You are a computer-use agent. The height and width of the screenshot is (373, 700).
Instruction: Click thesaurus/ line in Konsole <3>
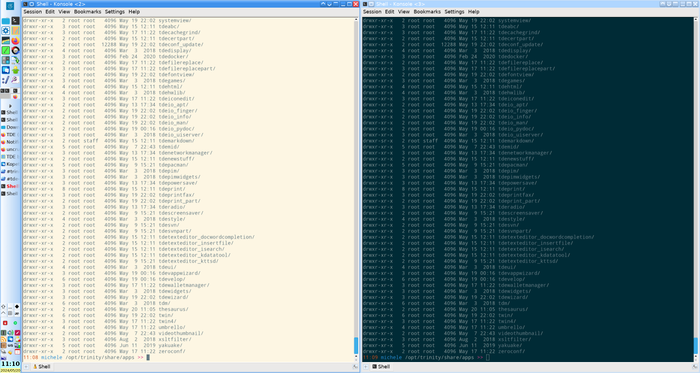(x=445, y=309)
